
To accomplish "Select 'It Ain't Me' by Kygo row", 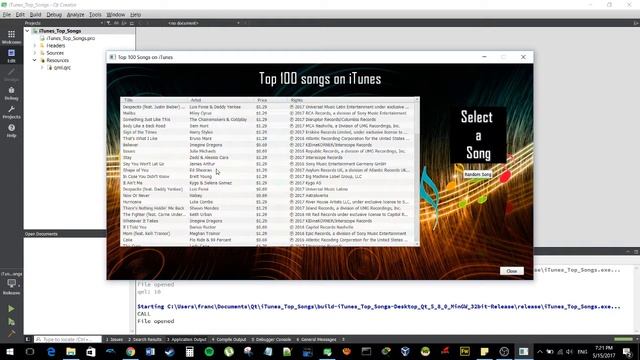I will point(268,183).
